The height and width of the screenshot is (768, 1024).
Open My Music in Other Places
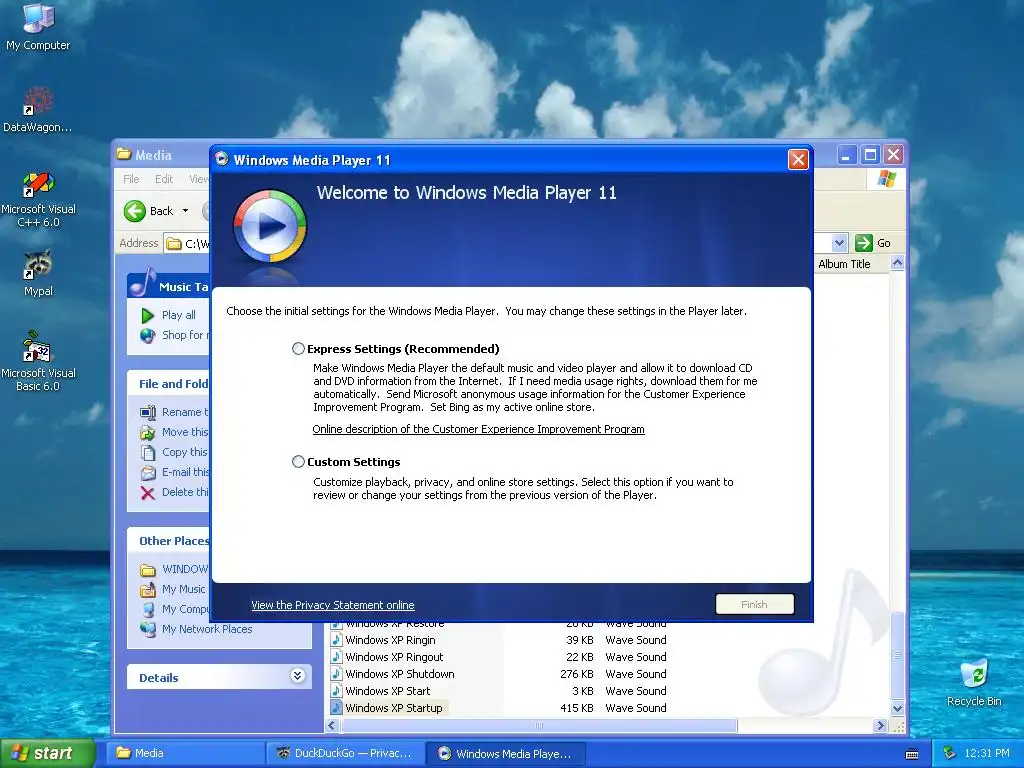click(x=184, y=589)
